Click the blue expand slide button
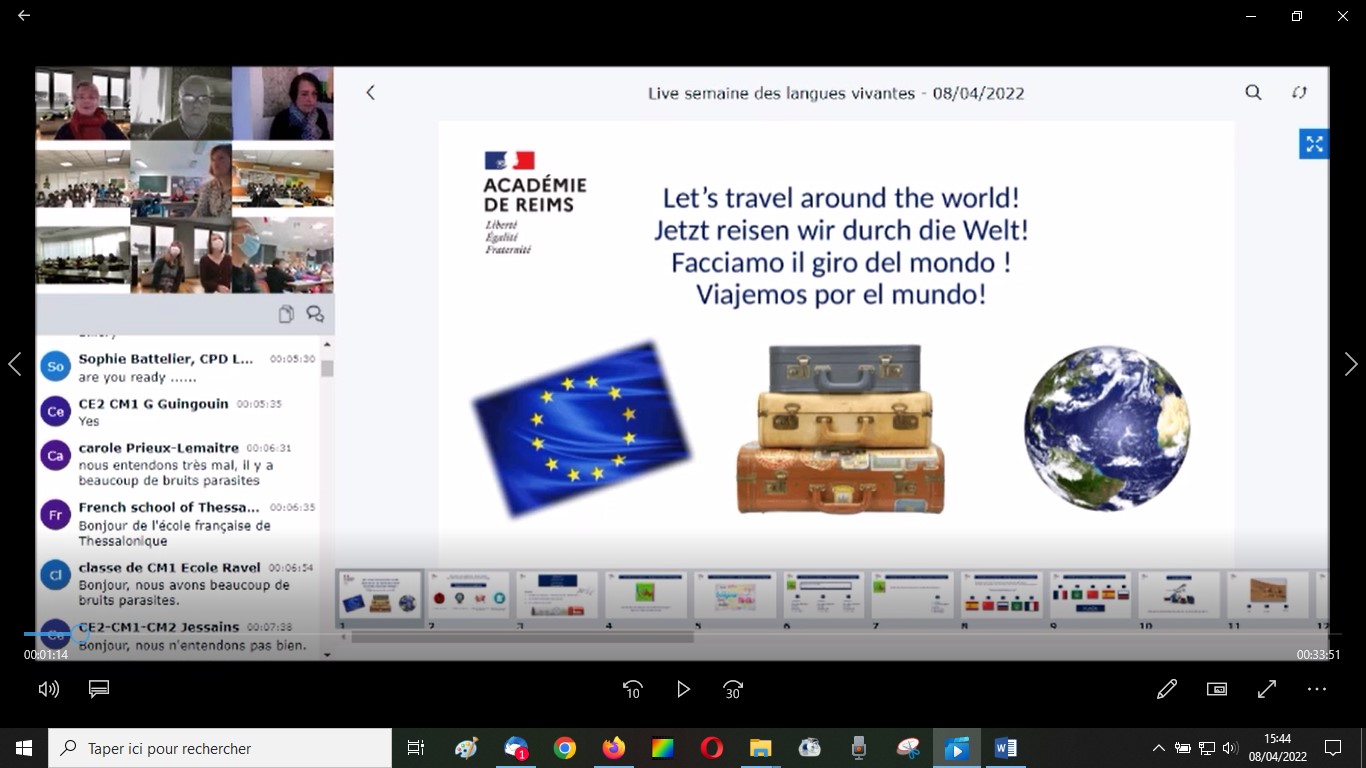 click(x=1314, y=144)
